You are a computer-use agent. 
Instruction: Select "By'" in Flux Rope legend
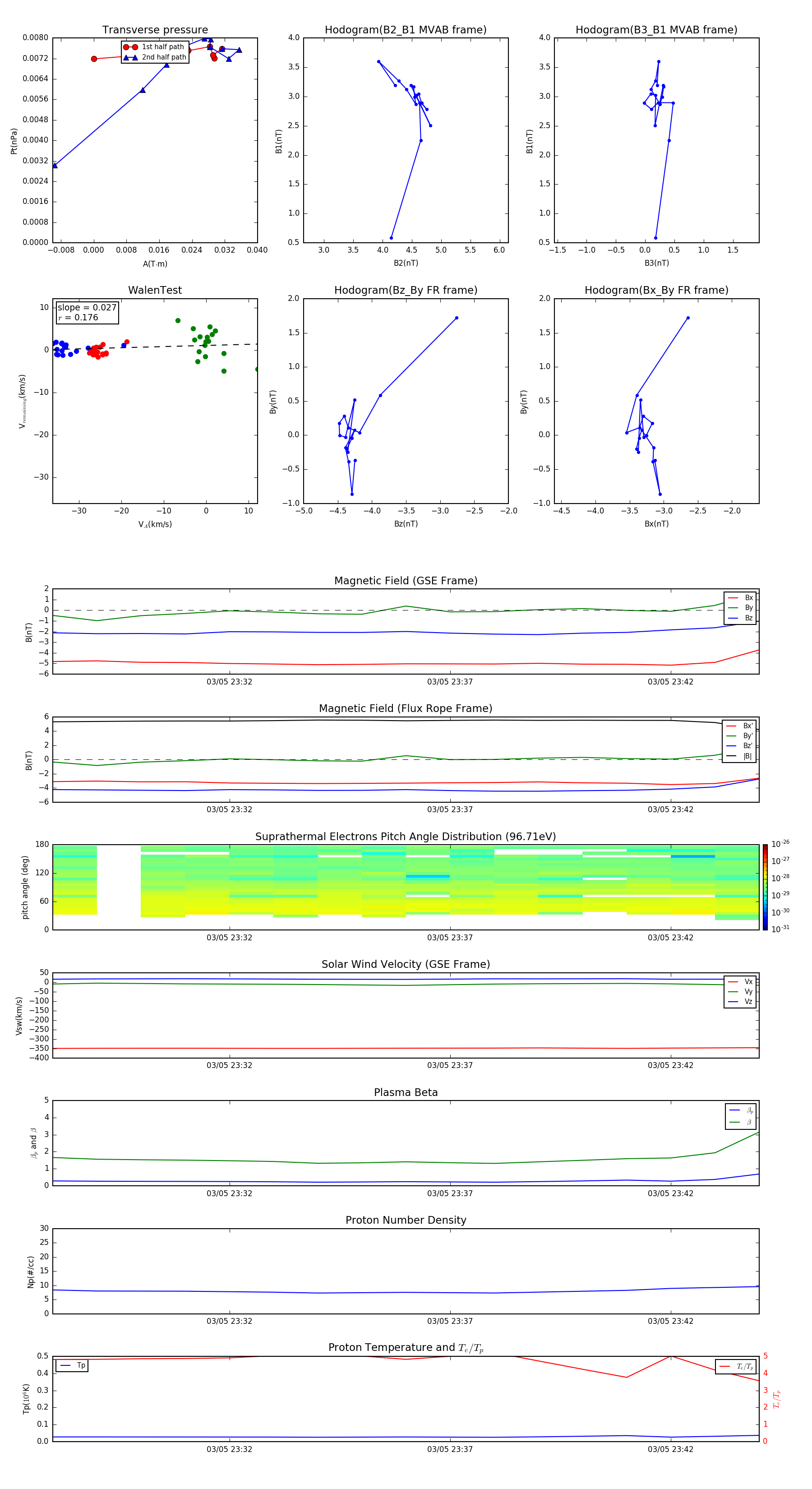point(740,736)
